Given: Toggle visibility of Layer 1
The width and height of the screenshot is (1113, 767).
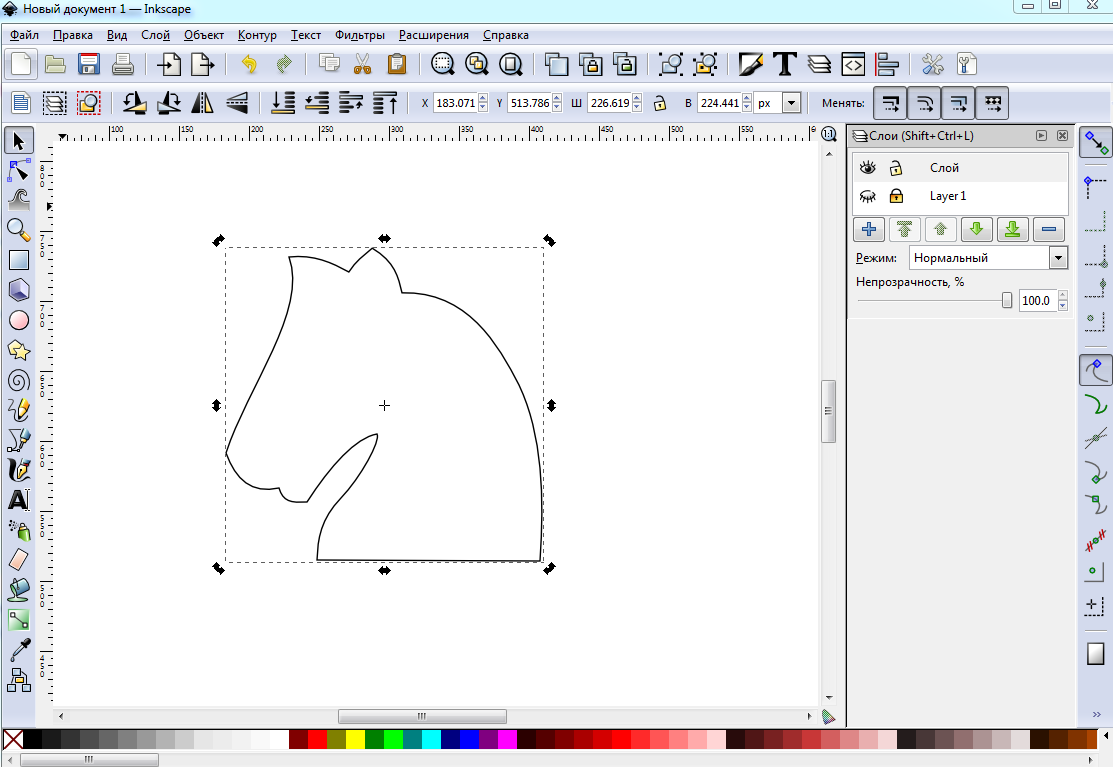Looking at the screenshot, I should [868, 196].
